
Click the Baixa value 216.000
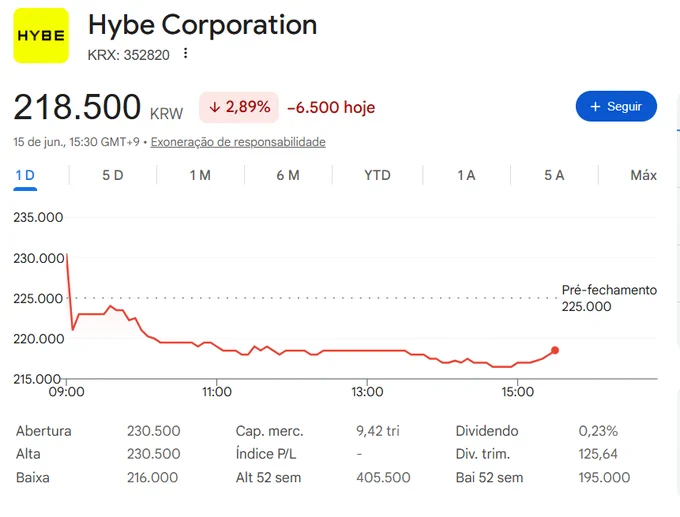(152, 478)
